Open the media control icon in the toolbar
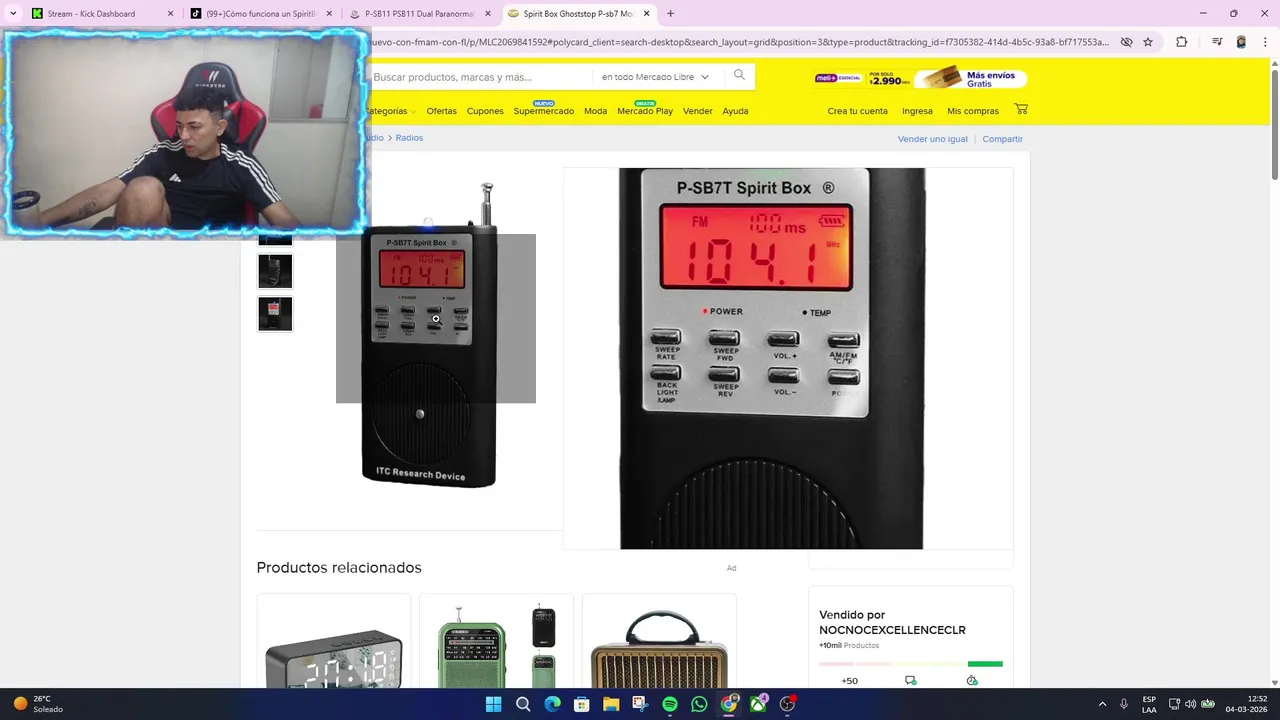 pos(1217,42)
